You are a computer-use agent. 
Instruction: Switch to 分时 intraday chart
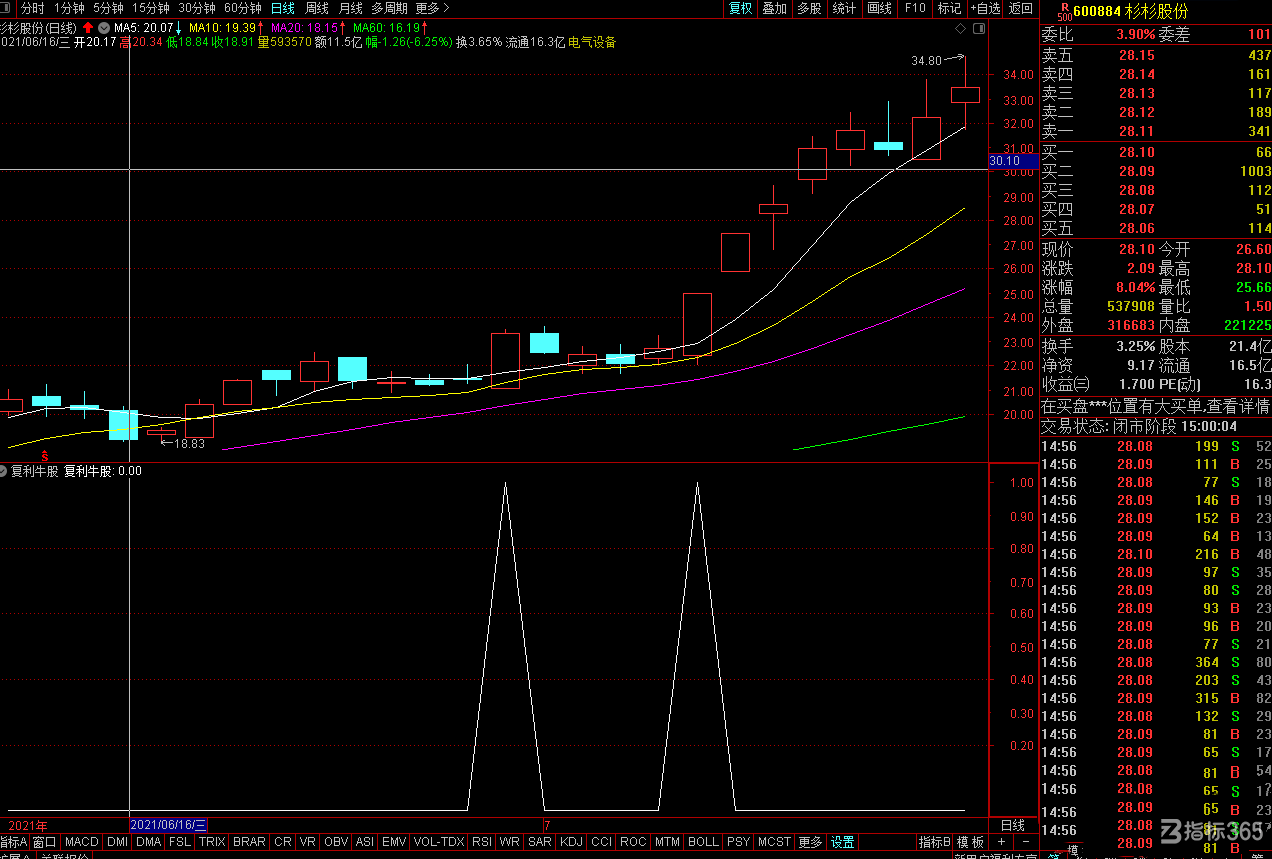[x=32, y=8]
